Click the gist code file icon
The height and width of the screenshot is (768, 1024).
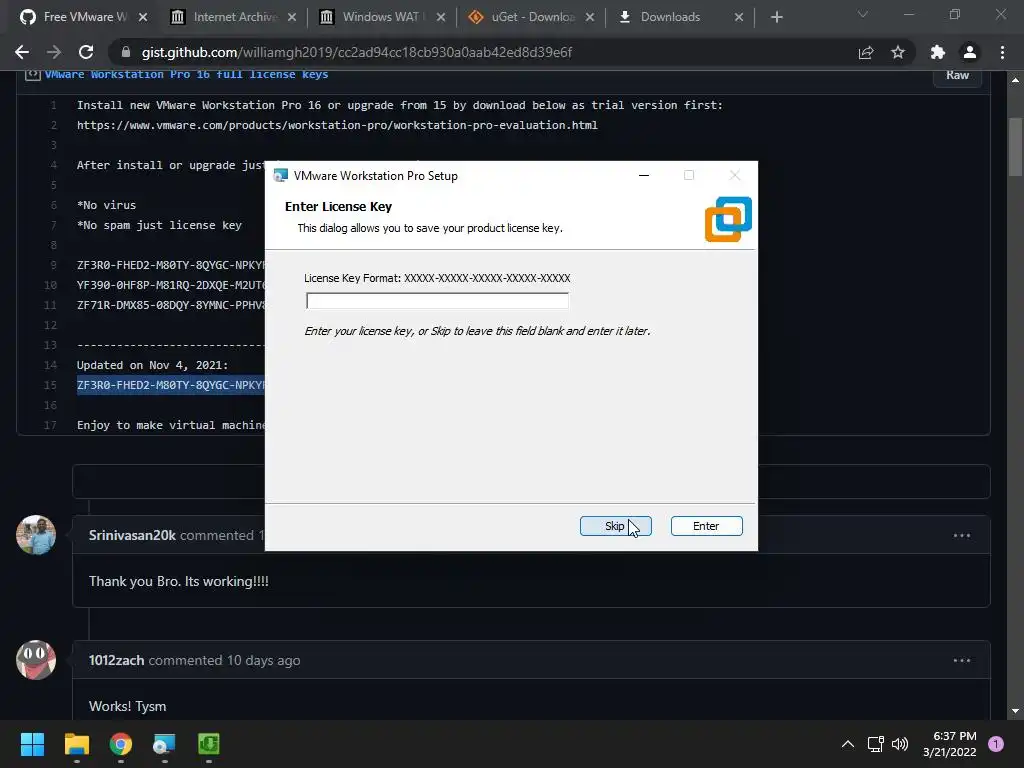tap(33, 74)
